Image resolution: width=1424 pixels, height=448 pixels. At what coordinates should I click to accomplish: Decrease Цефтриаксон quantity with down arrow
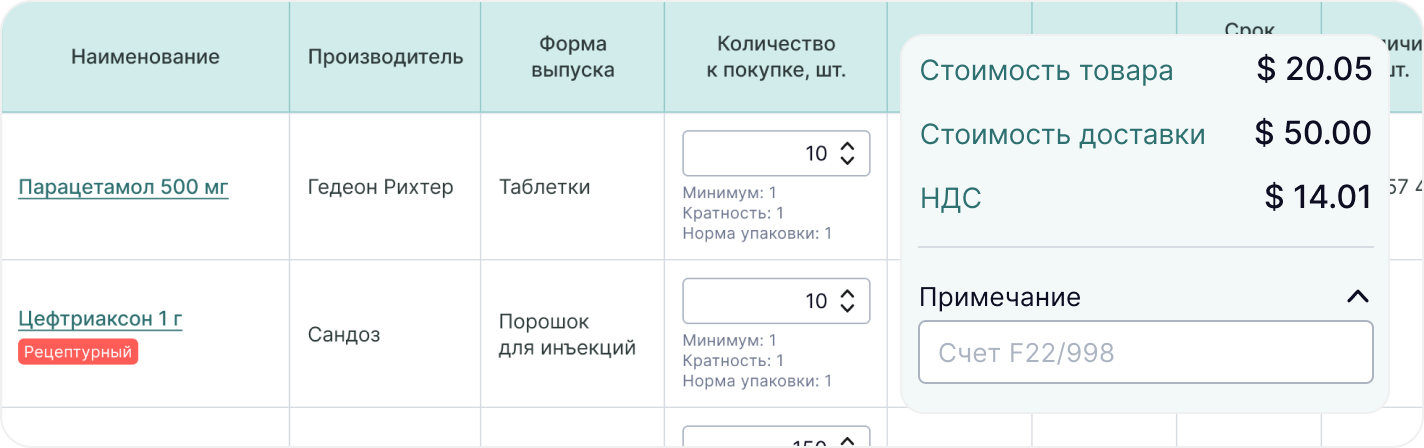(847, 307)
